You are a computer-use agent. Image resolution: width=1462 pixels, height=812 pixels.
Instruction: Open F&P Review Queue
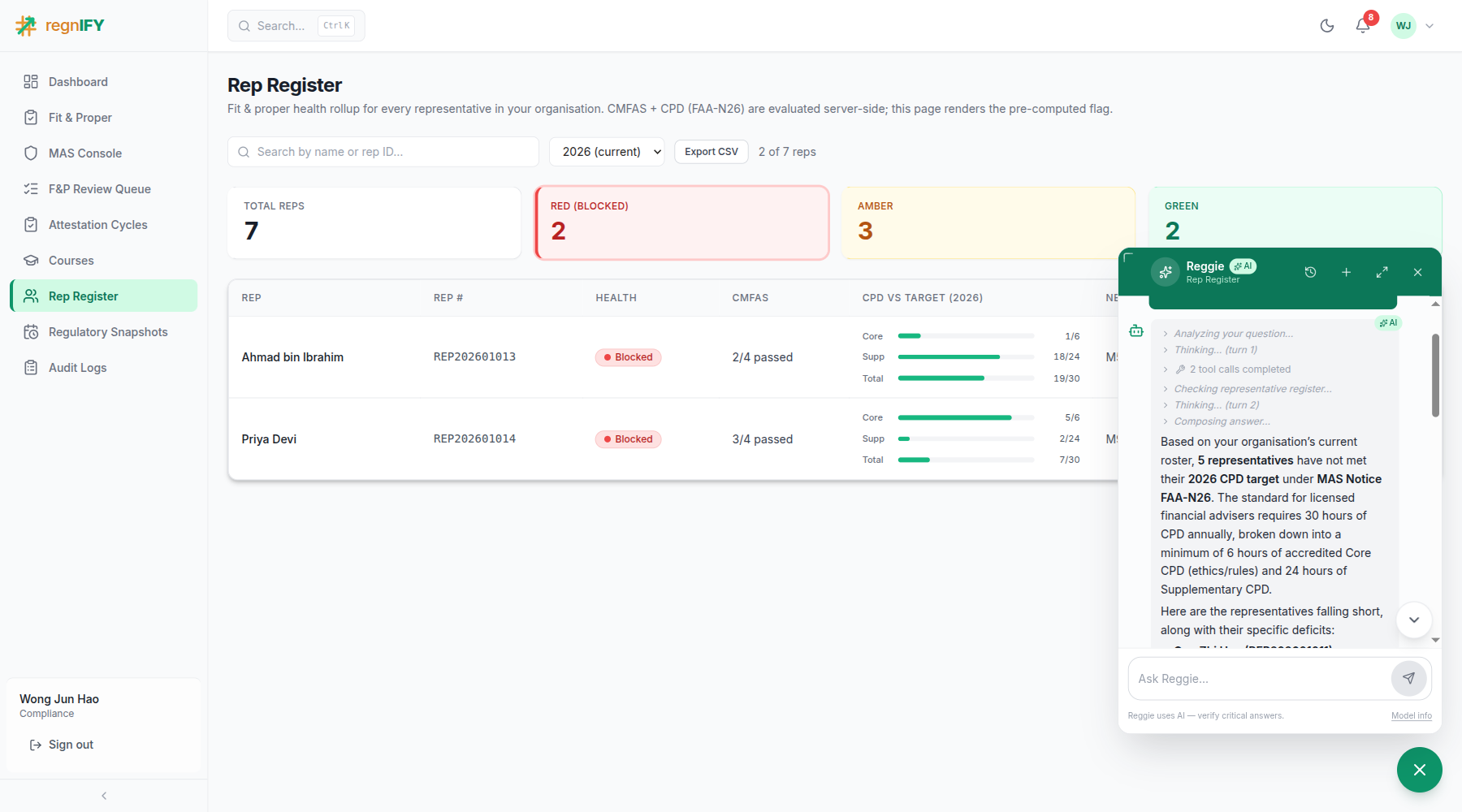104,189
